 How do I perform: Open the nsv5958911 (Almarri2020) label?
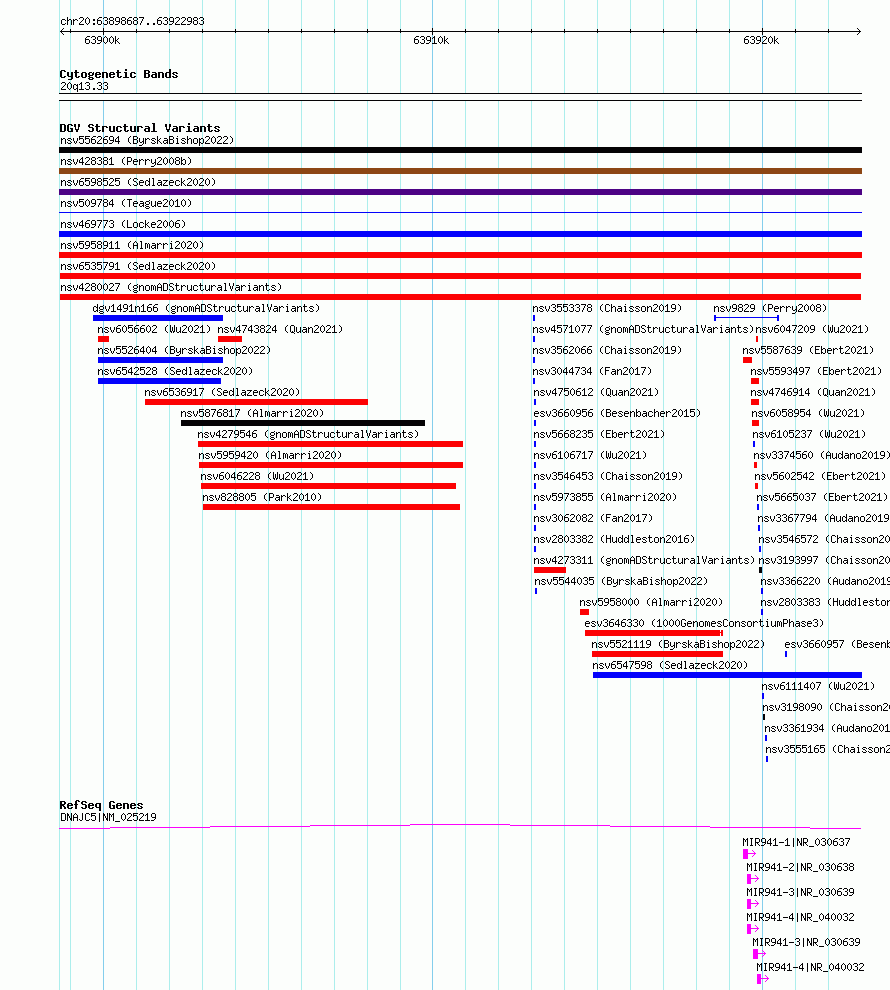coord(132,245)
